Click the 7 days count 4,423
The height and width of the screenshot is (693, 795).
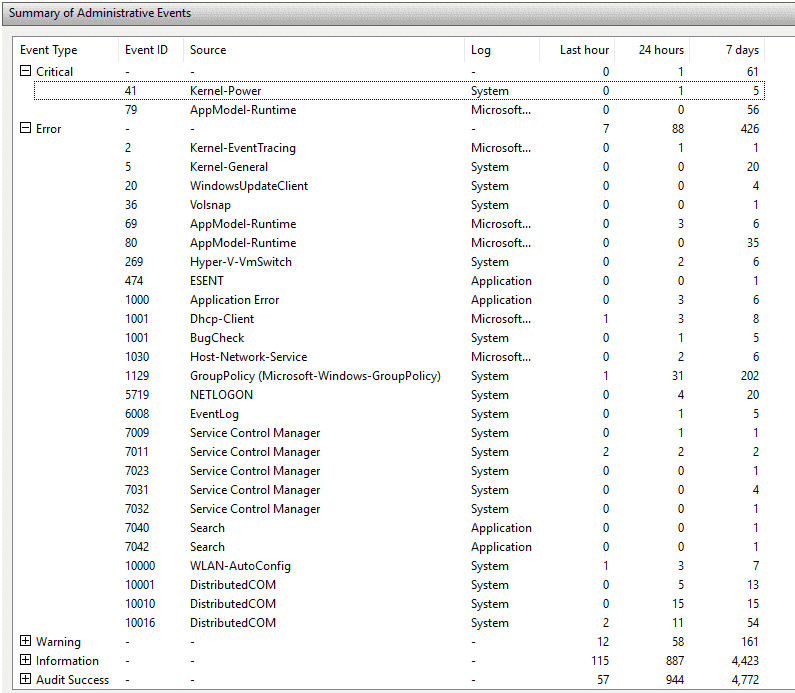click(745, 661)
